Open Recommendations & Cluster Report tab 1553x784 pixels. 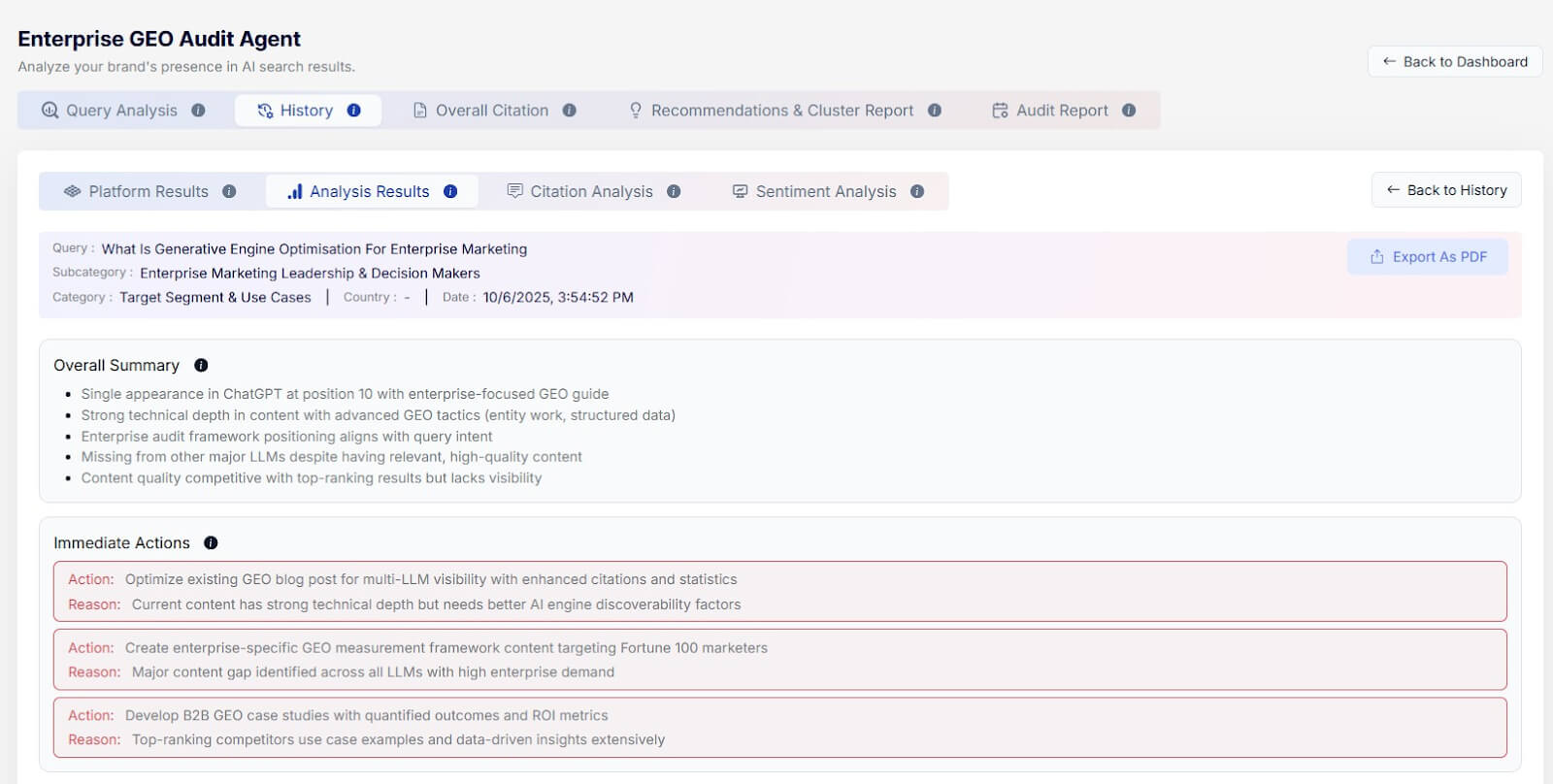(772, 111)
